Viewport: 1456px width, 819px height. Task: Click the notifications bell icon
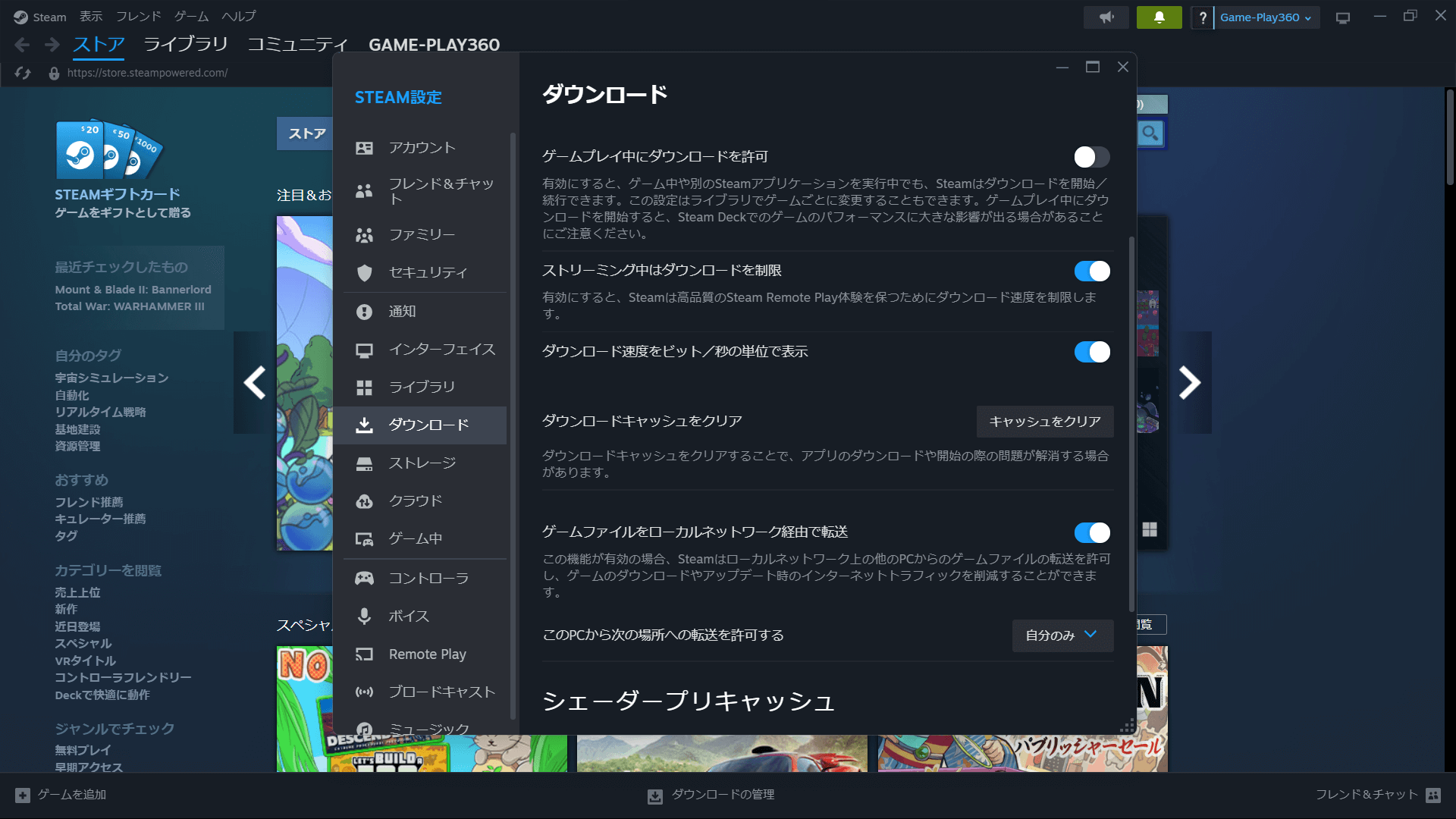click(x=1158, y=17)
